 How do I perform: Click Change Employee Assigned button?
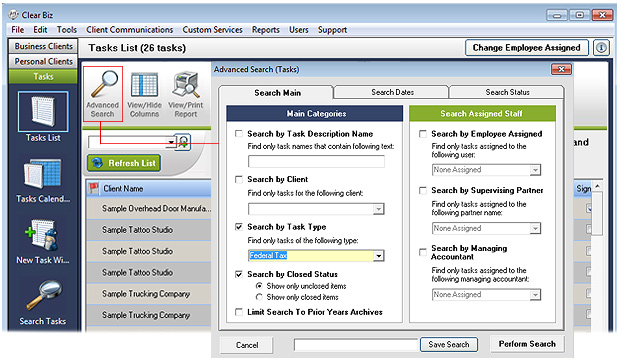[526, 48]
